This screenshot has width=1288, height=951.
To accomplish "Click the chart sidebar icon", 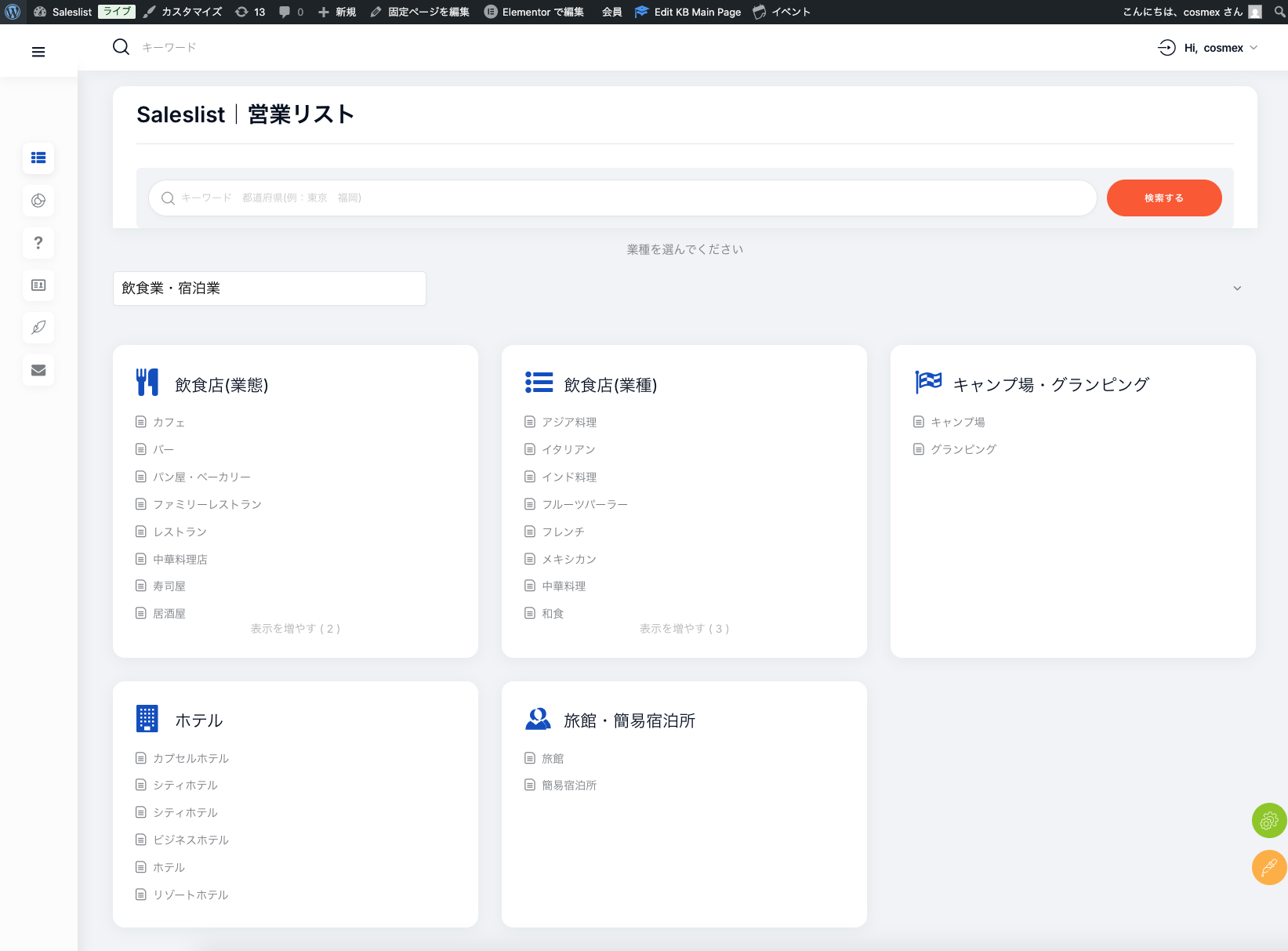I will pos(38,201).
